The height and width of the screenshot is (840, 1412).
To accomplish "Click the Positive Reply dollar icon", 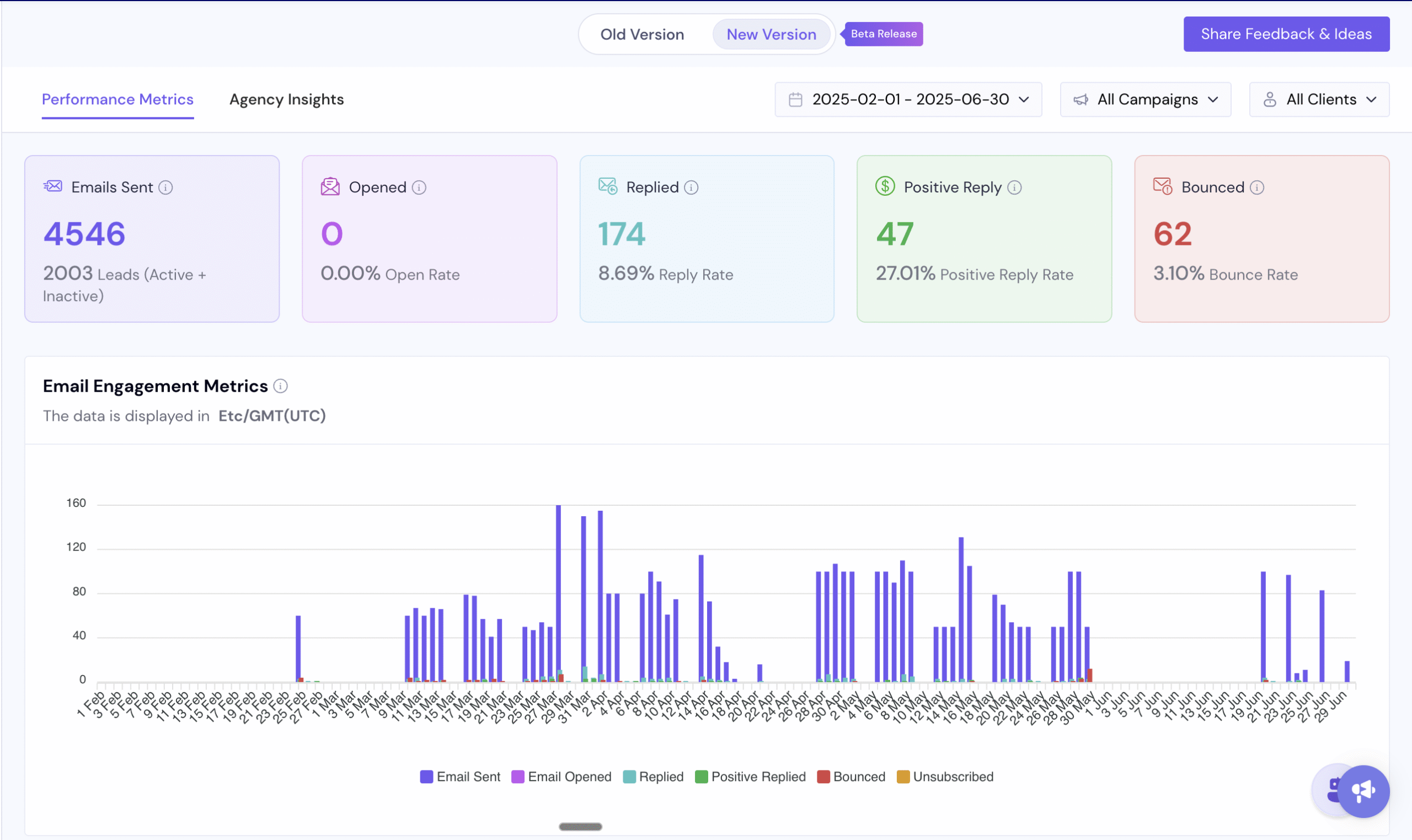I will (885, 186).
